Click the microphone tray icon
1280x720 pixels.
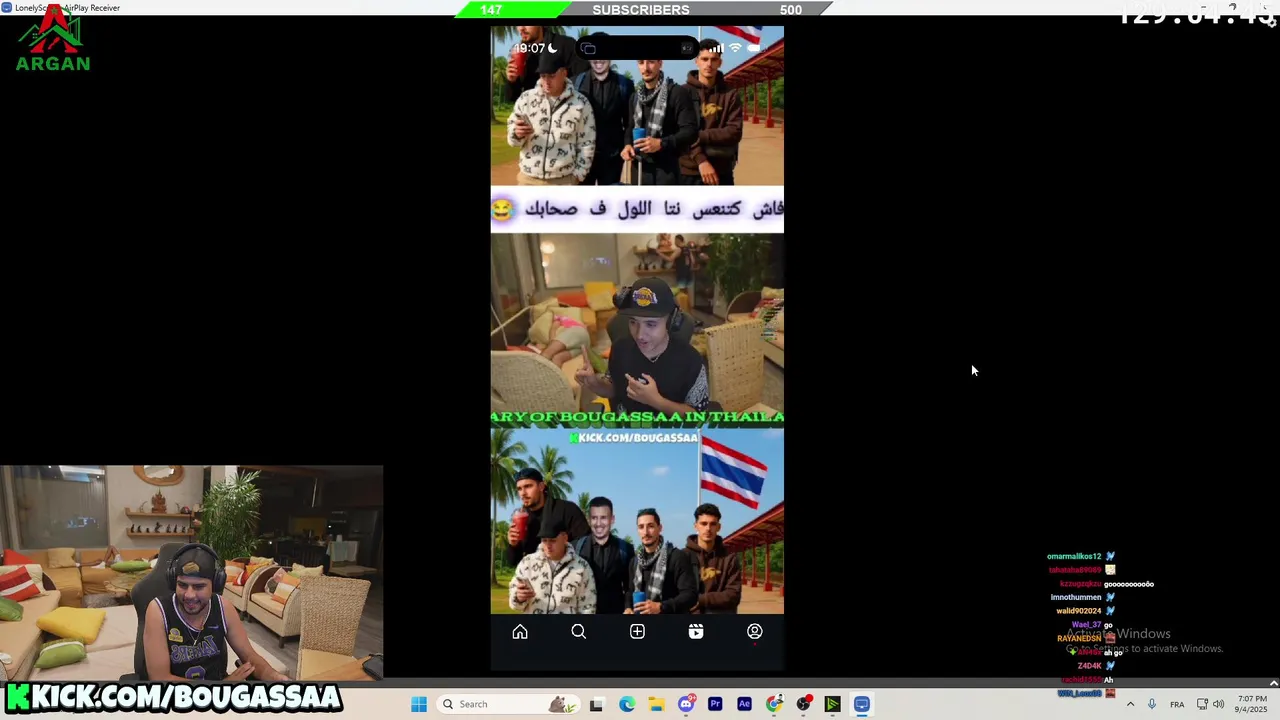(x=1152, y=704)
